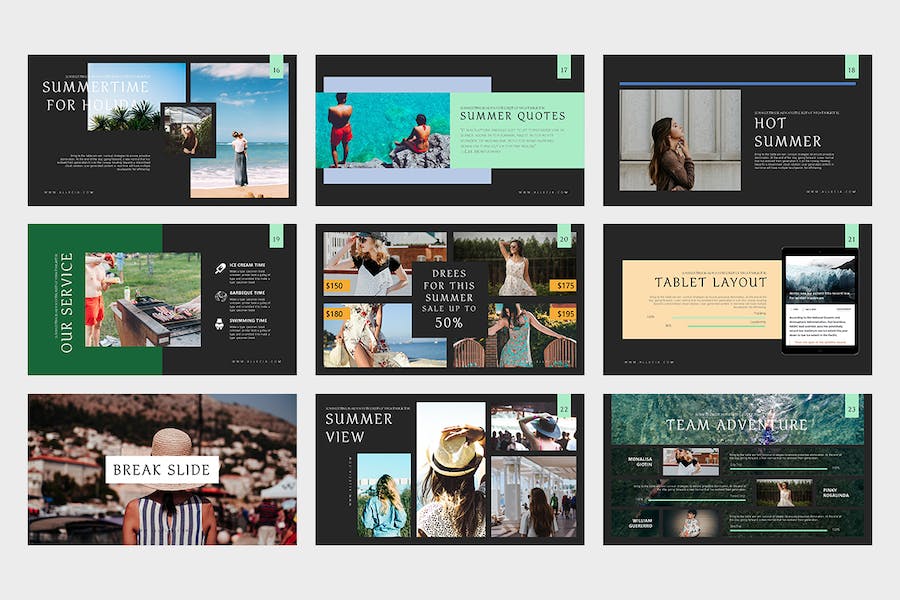Click the green page number 20 tag

pyautogui.click(x=564, y=236)
